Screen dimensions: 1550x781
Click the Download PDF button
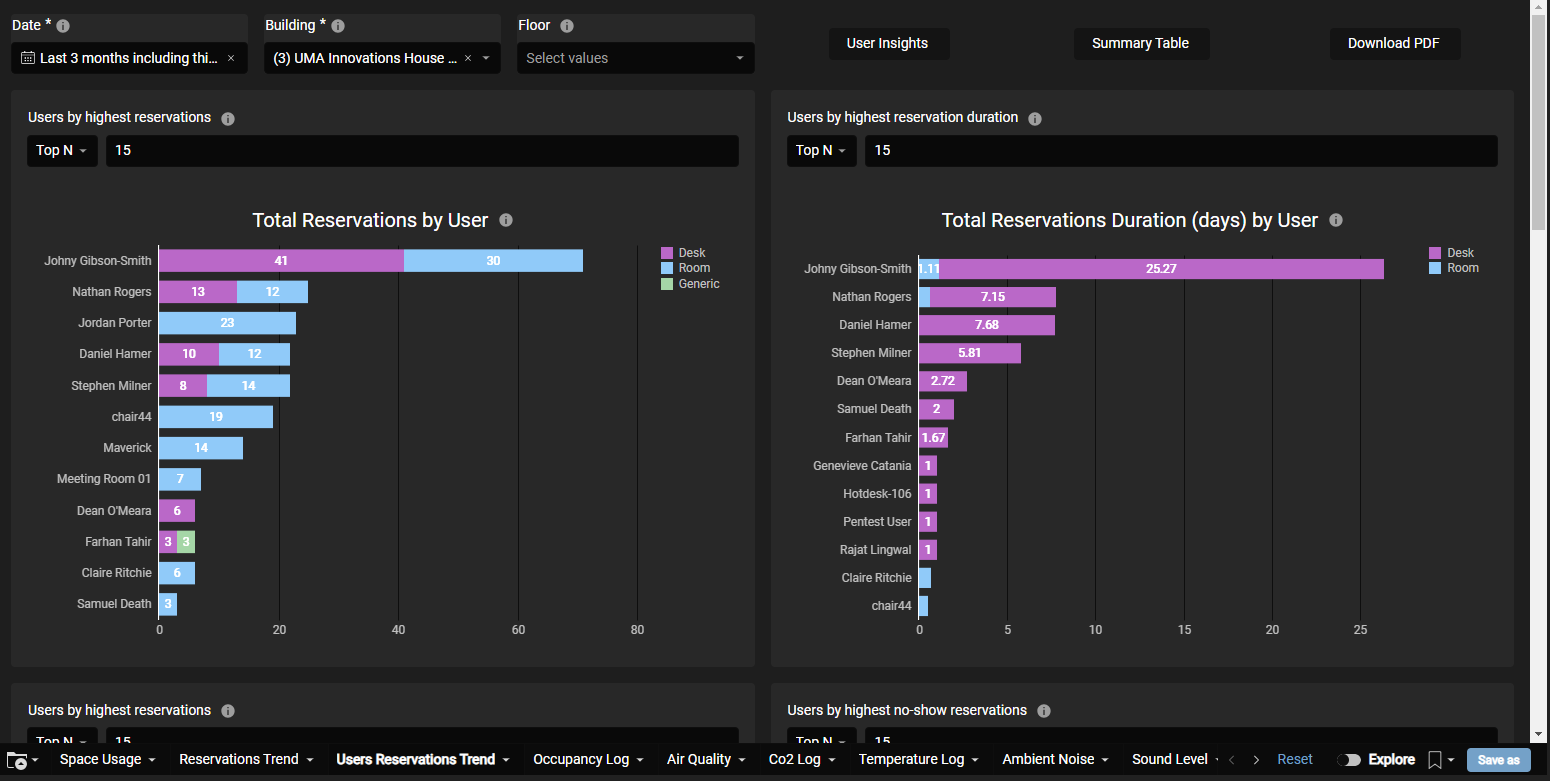[x=1394, y=44]
